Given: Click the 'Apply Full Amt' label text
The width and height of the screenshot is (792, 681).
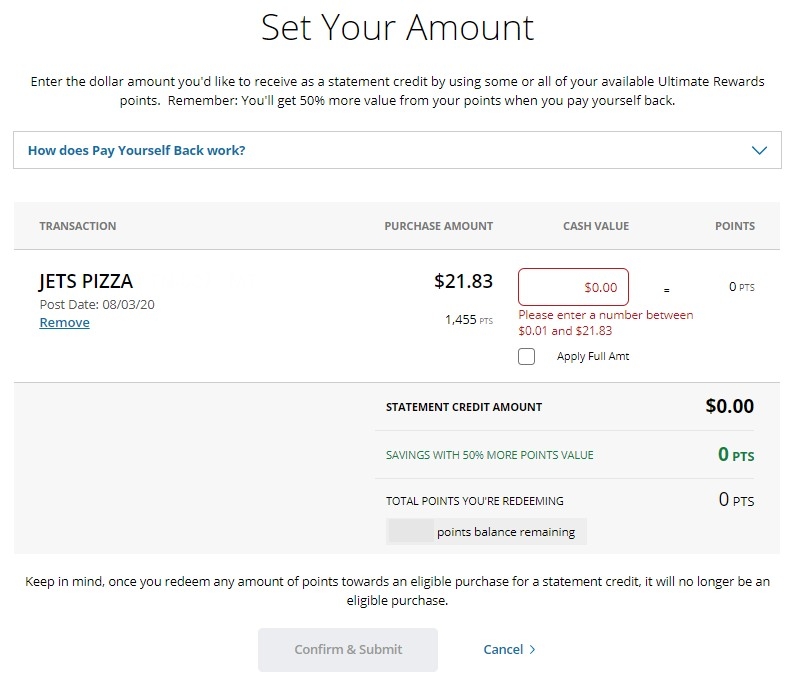Looking at the screenshot, I should [593, 357].
